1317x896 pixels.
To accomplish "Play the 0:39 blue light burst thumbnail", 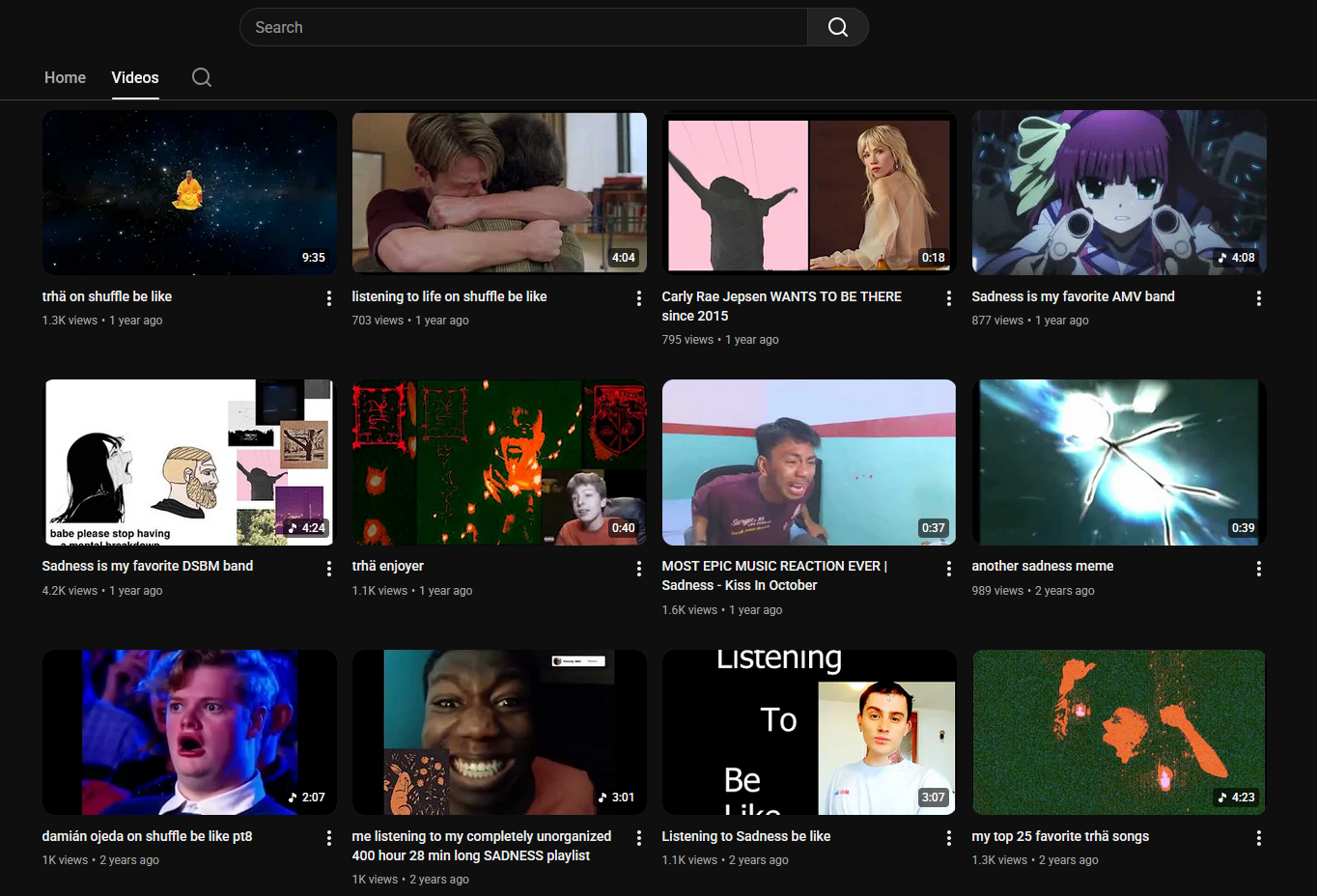I will click(1119, 462).
